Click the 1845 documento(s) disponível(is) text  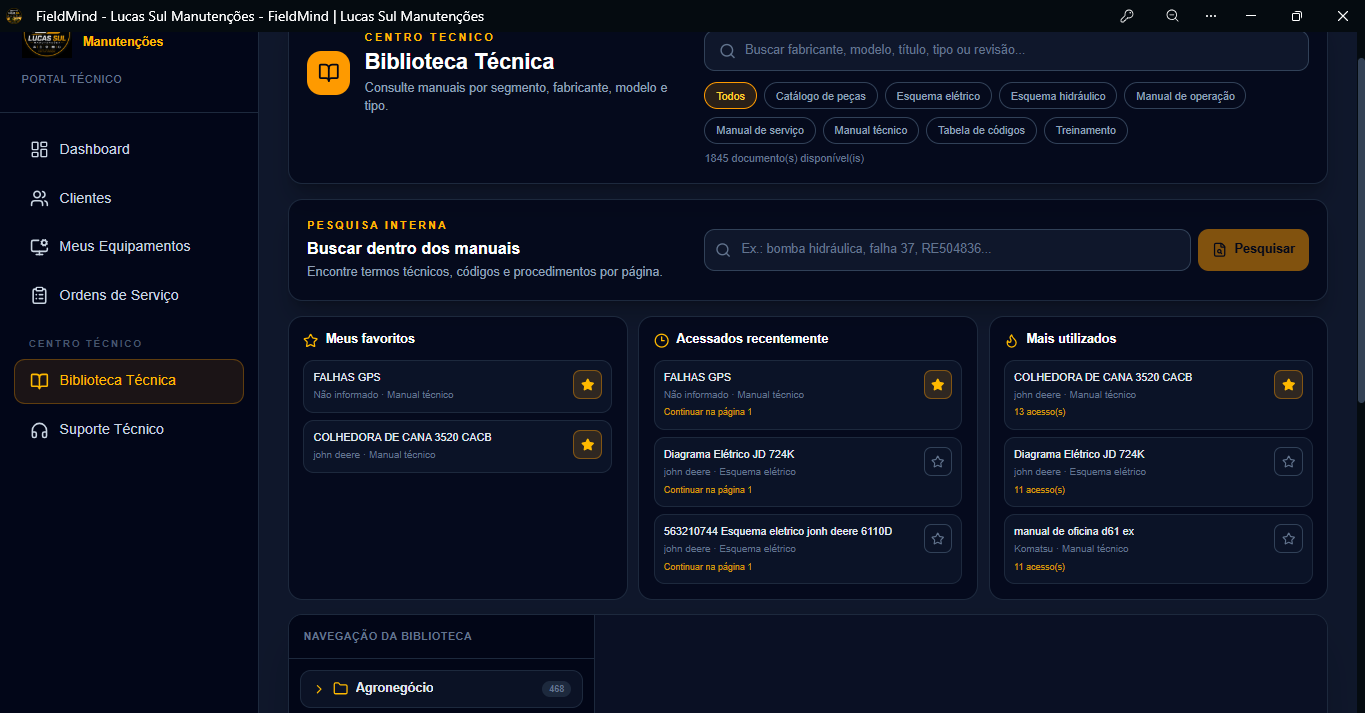784,159
